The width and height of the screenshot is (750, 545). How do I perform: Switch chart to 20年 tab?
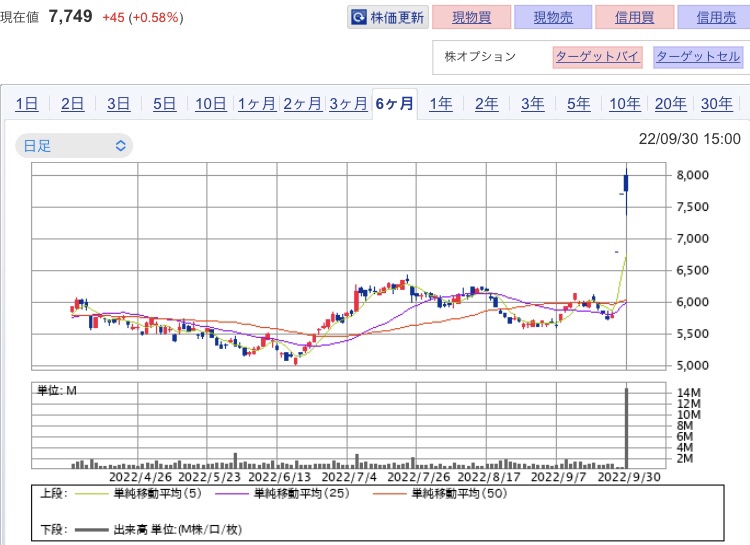[671, 103]
